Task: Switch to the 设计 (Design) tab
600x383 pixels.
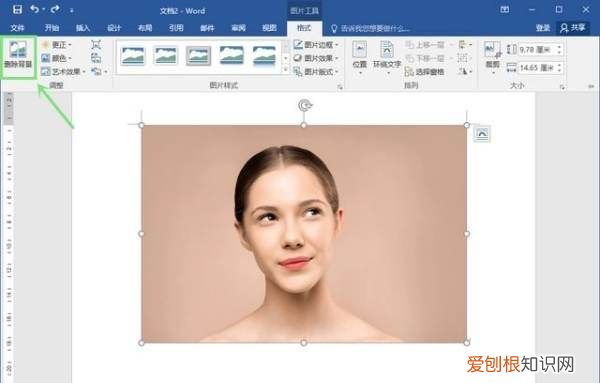Action: [114, 28]
